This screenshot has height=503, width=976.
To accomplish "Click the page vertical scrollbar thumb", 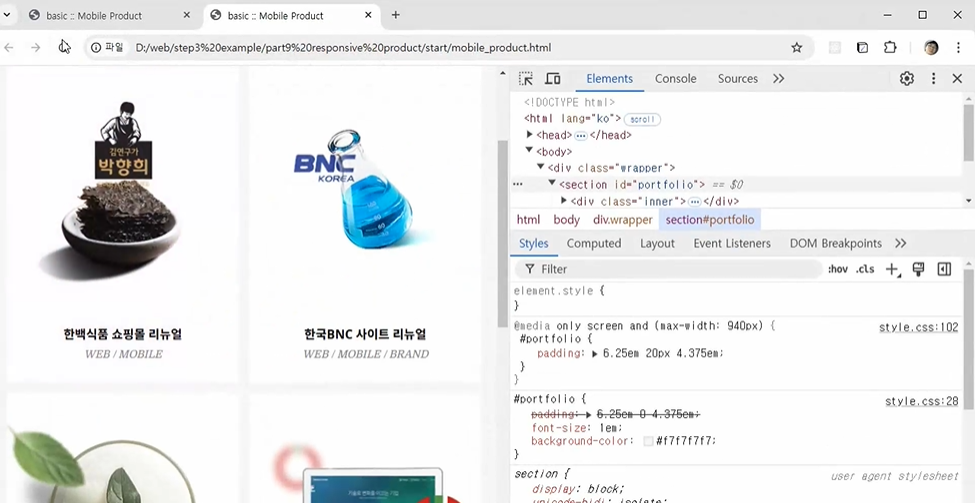I will tap(503, 233).
